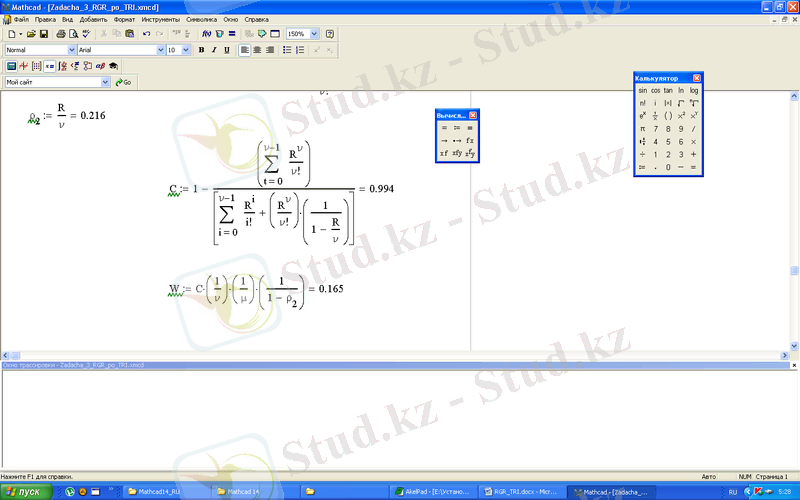Set left text alignment
The image size is (800, 500).
click(244, 50)
